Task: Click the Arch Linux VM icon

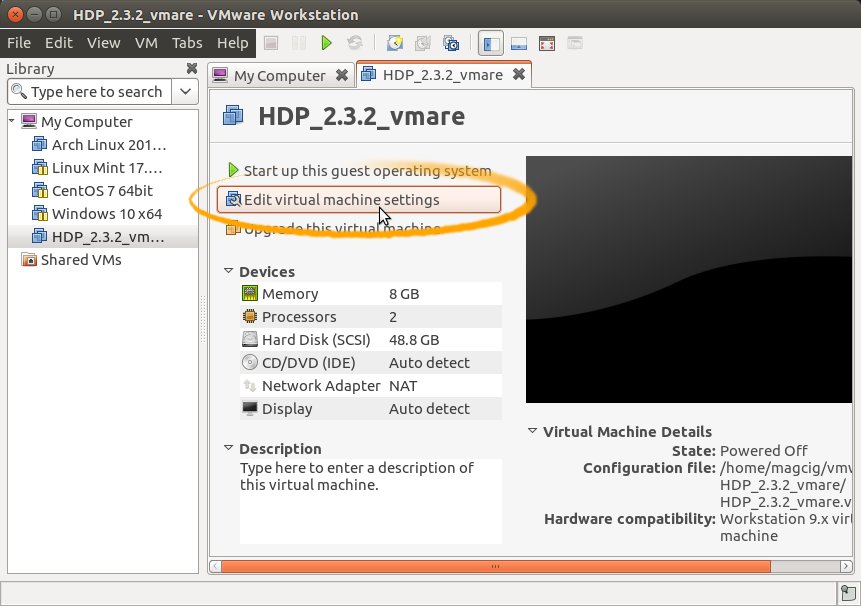Action: (40, 144)
